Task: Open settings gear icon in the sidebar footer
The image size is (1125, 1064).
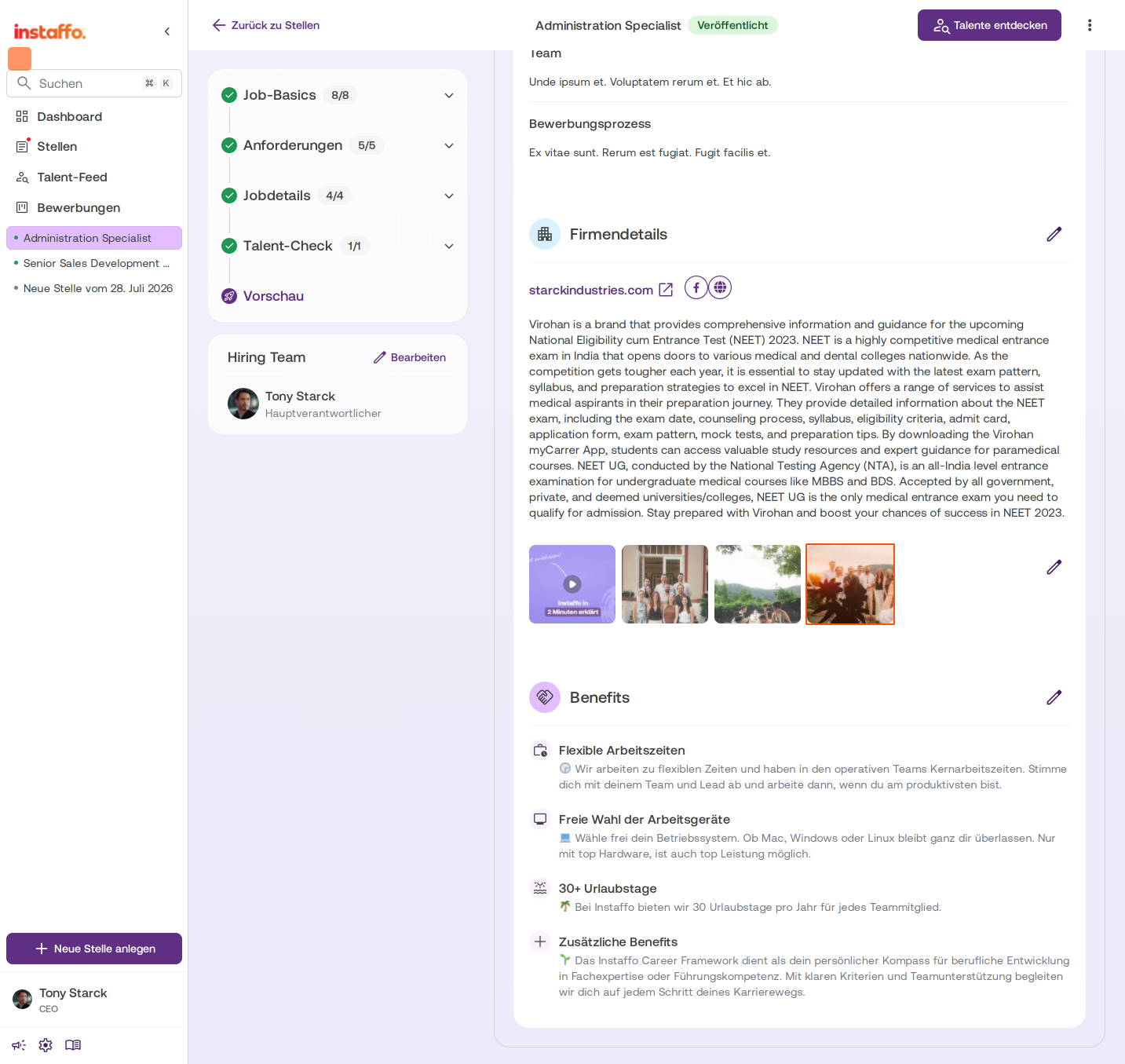Action: [x=46, y=1045]
